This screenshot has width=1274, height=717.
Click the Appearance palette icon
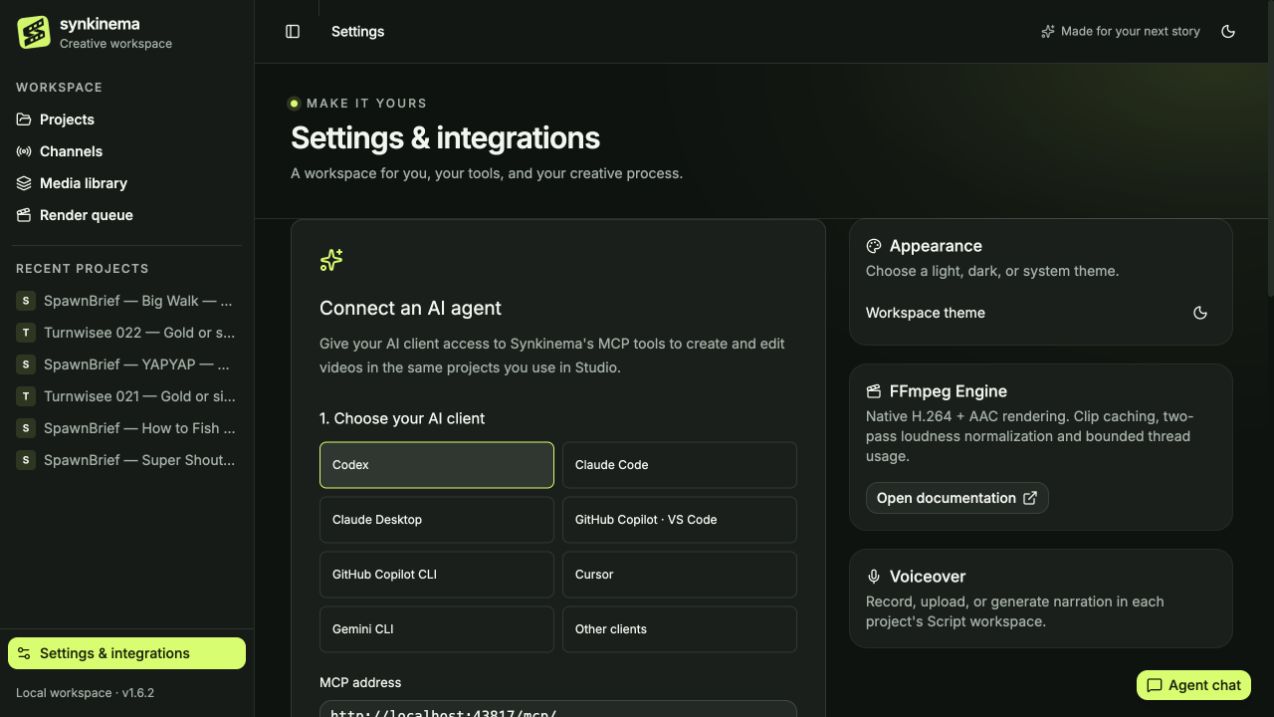click(x=873, y=246)
